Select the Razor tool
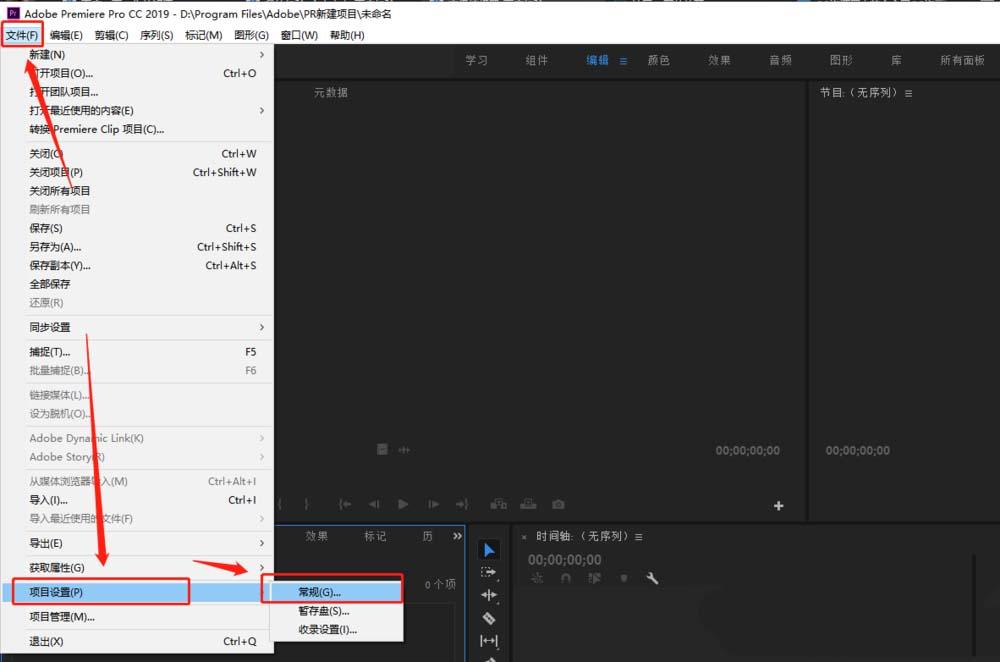 point(489,618)
